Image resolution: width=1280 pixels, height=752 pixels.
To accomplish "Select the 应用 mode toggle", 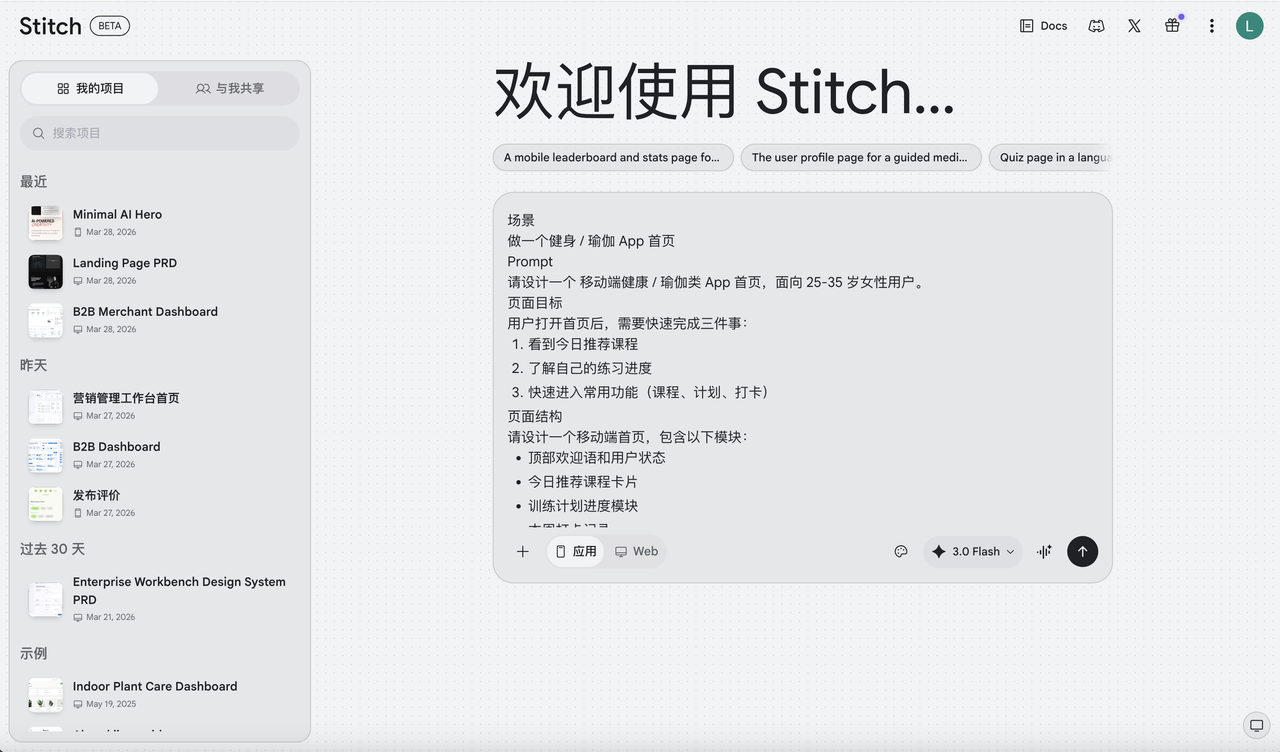I will coord(576,551).
